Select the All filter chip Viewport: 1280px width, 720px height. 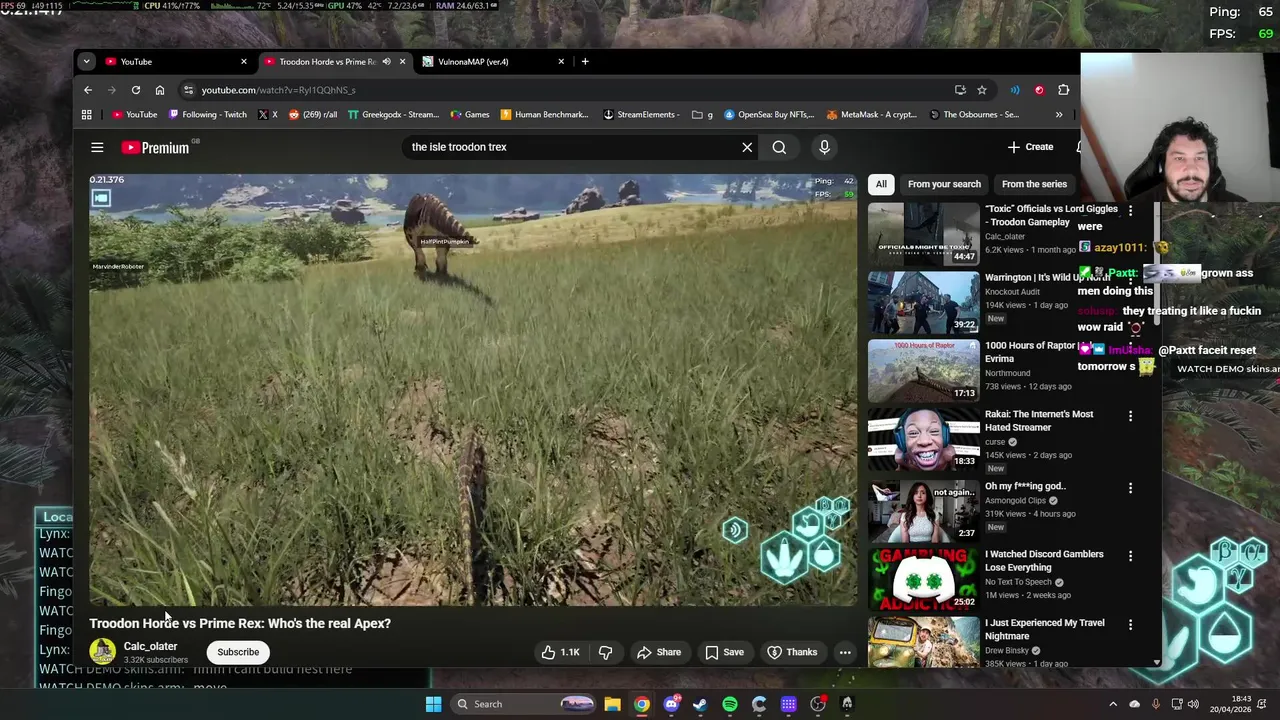pyautogui.click(x=881, y=184)
